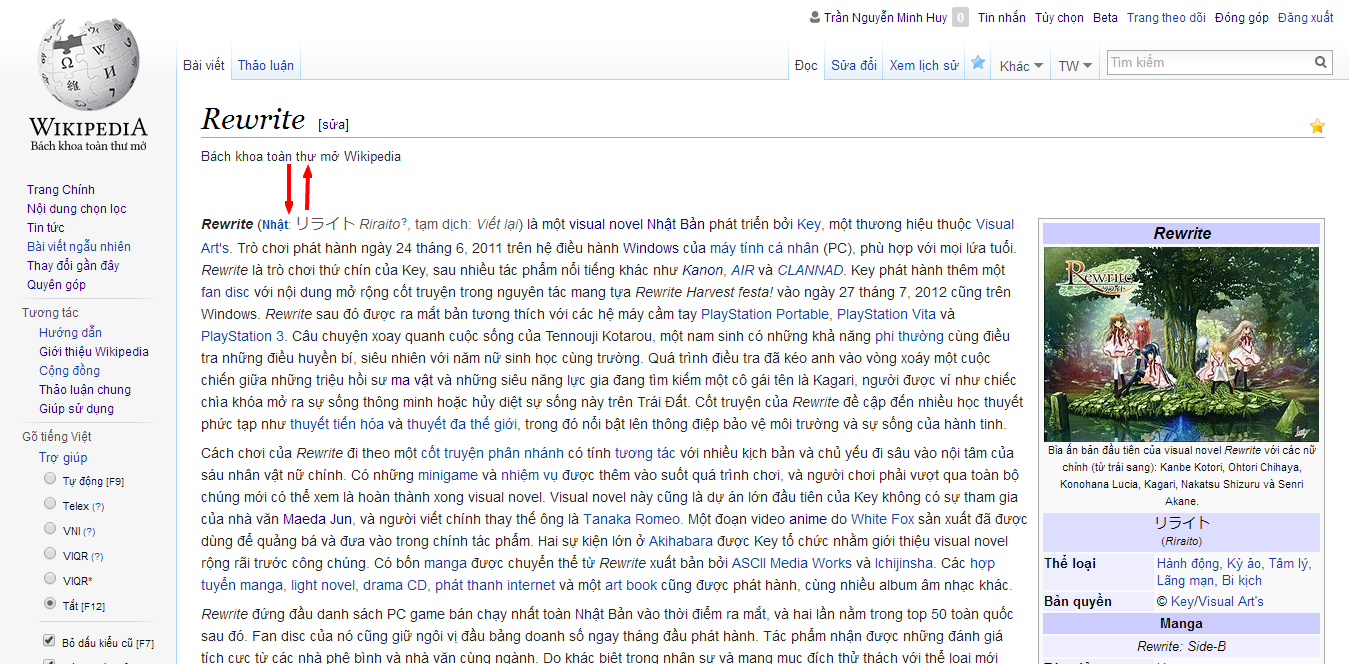
Task: Click the Nhật link before the Japanese title
Action: tap(275, 224)
